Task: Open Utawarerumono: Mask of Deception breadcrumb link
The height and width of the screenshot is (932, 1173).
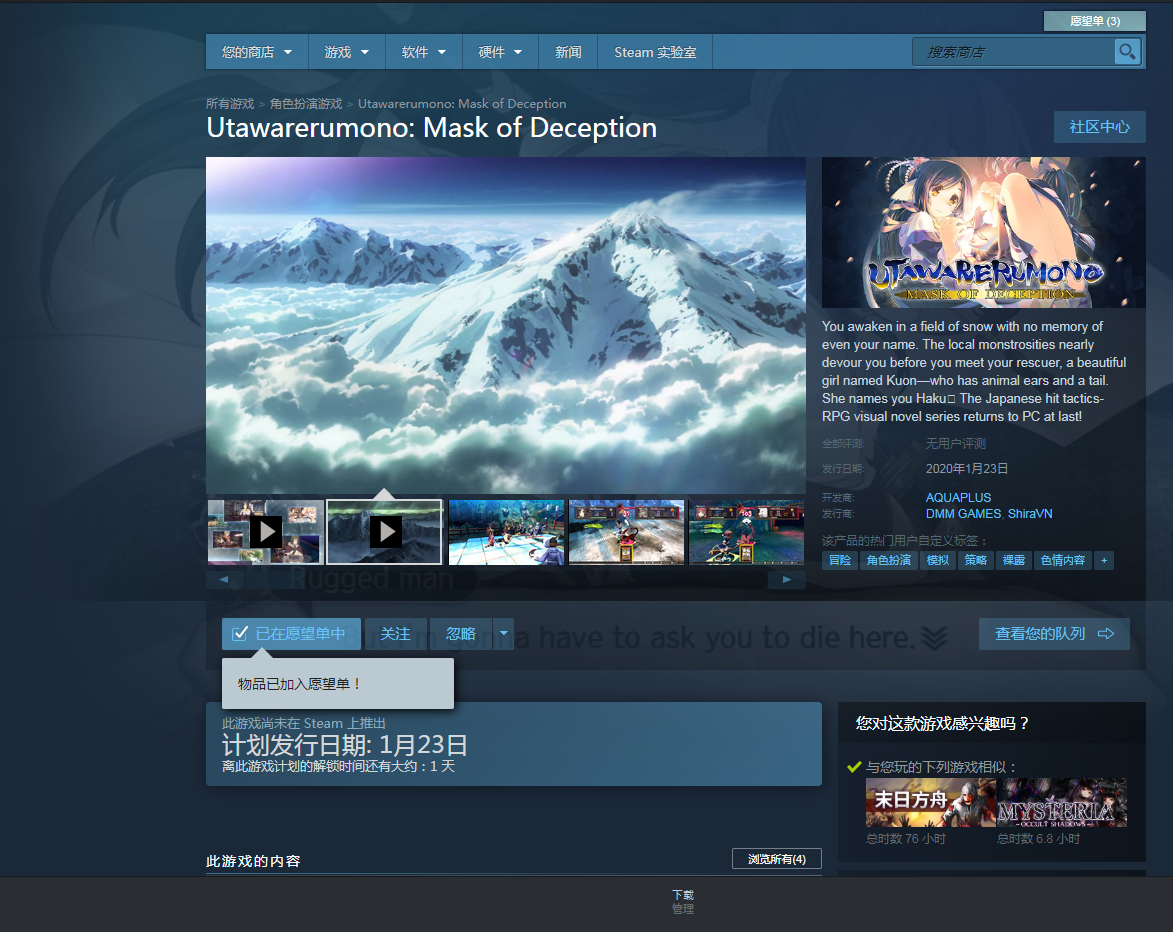Action: (462, 104)
